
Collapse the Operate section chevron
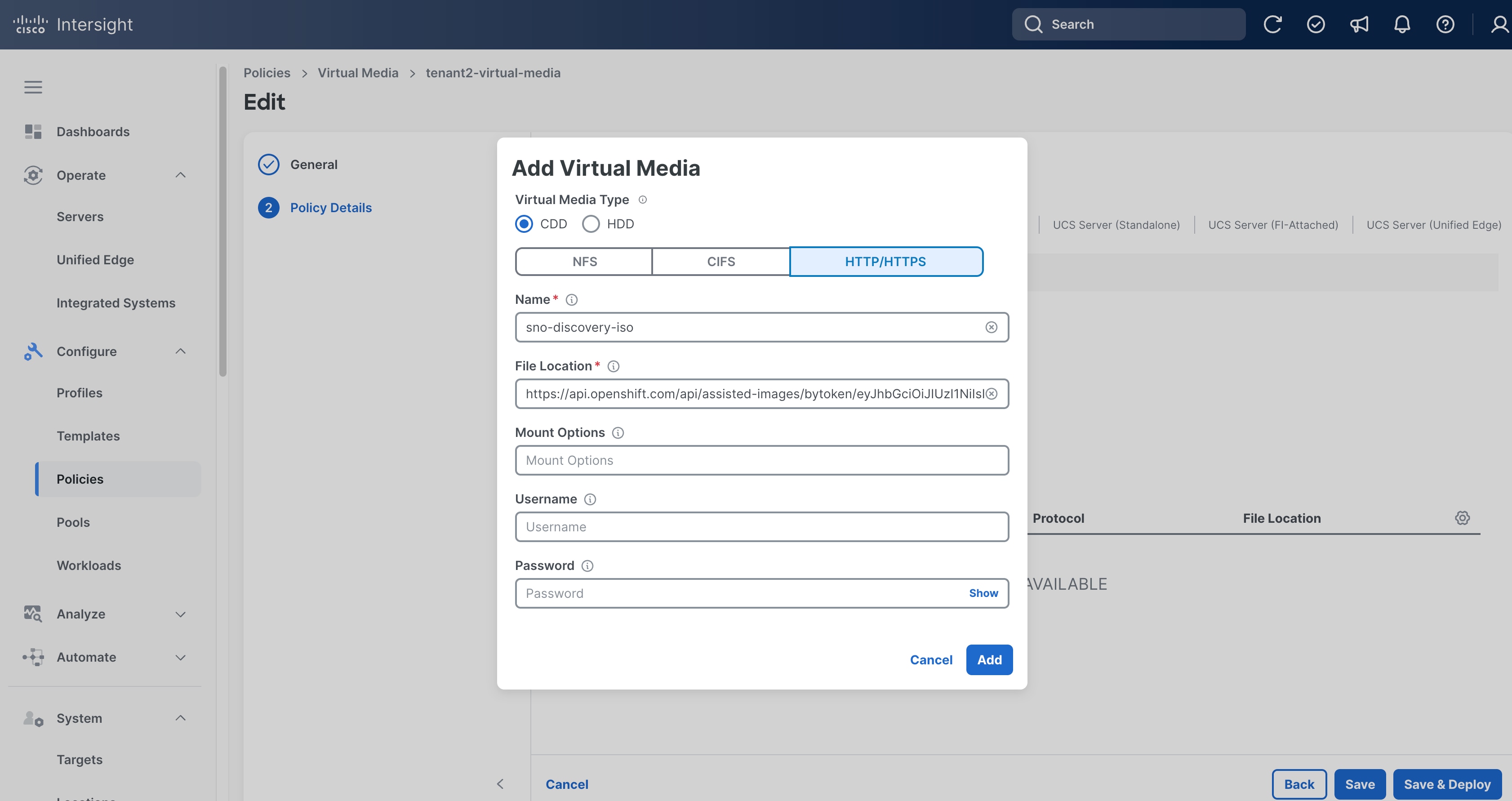181,175
